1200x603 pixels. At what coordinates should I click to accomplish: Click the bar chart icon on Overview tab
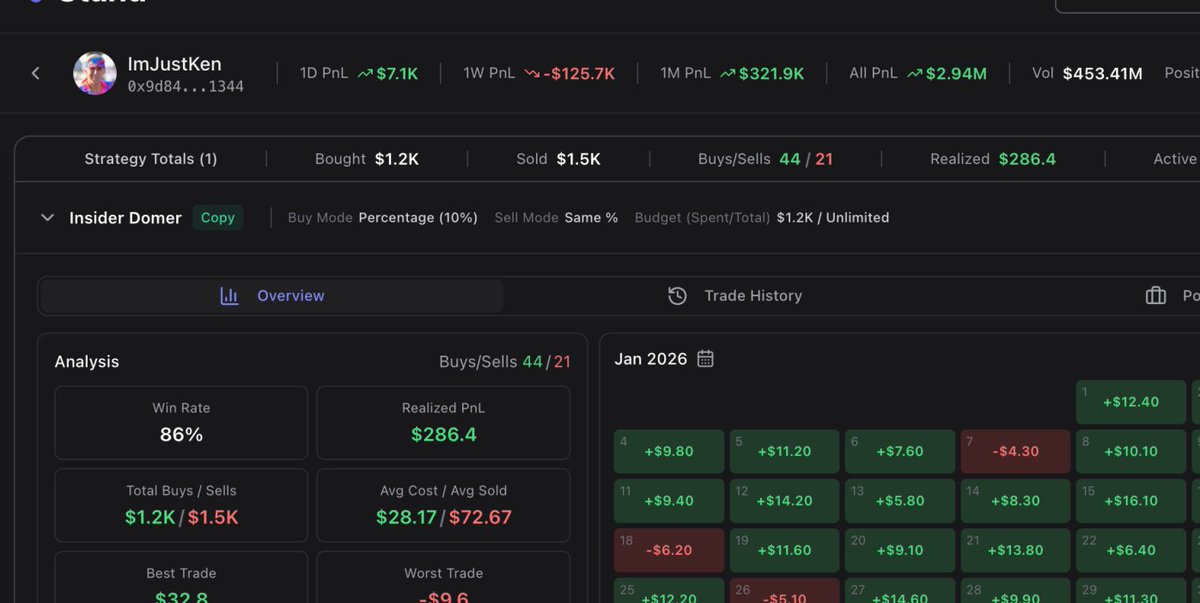tap(229, 295)
